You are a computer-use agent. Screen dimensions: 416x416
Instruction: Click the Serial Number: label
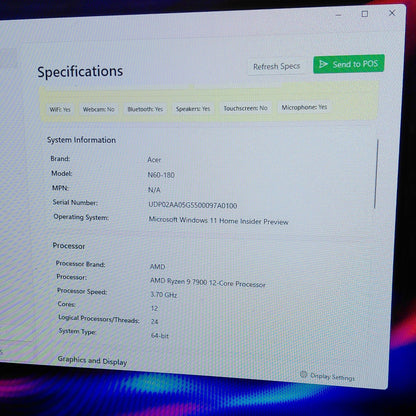pyautogui.click(x=75, y=202)
